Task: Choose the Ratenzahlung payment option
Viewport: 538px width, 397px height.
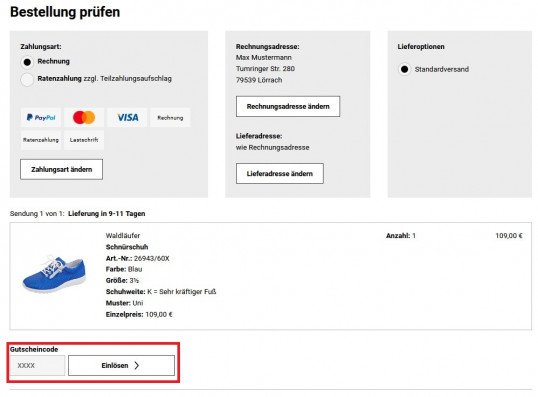Action: pyautogui.click(x=27, y=79)
